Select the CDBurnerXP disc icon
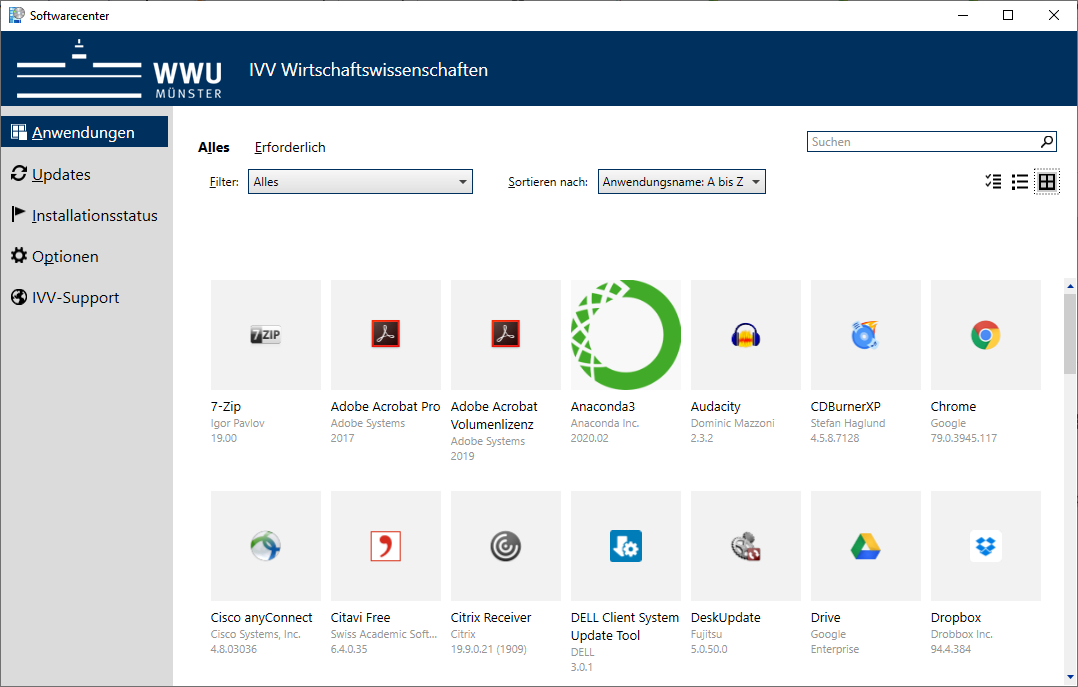Screen dimensions: 1078x687 pyautogui.click(x=866, y=335)
